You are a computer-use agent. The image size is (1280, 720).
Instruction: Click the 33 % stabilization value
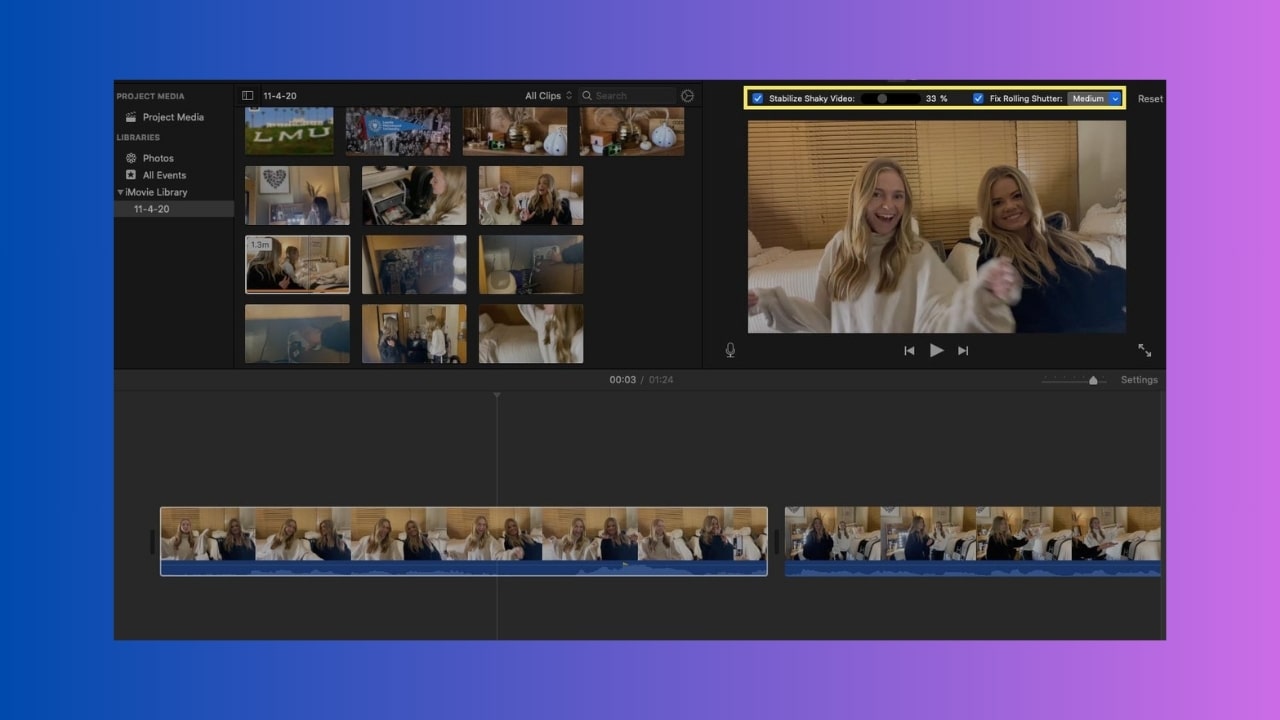point(936,99)
